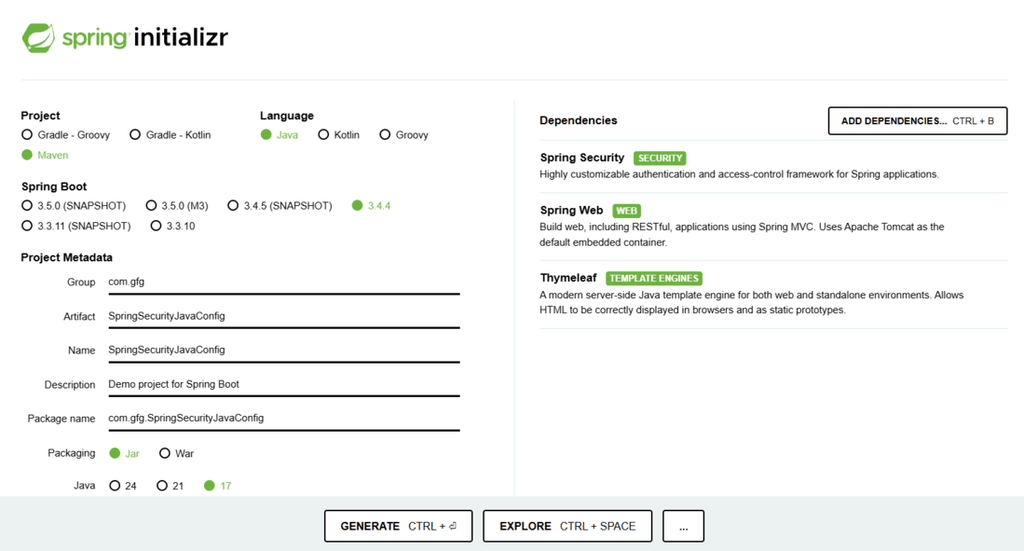Focus the Group input field
The width and height of the screenshot is (1024, 551).
(x=284, y=282)
